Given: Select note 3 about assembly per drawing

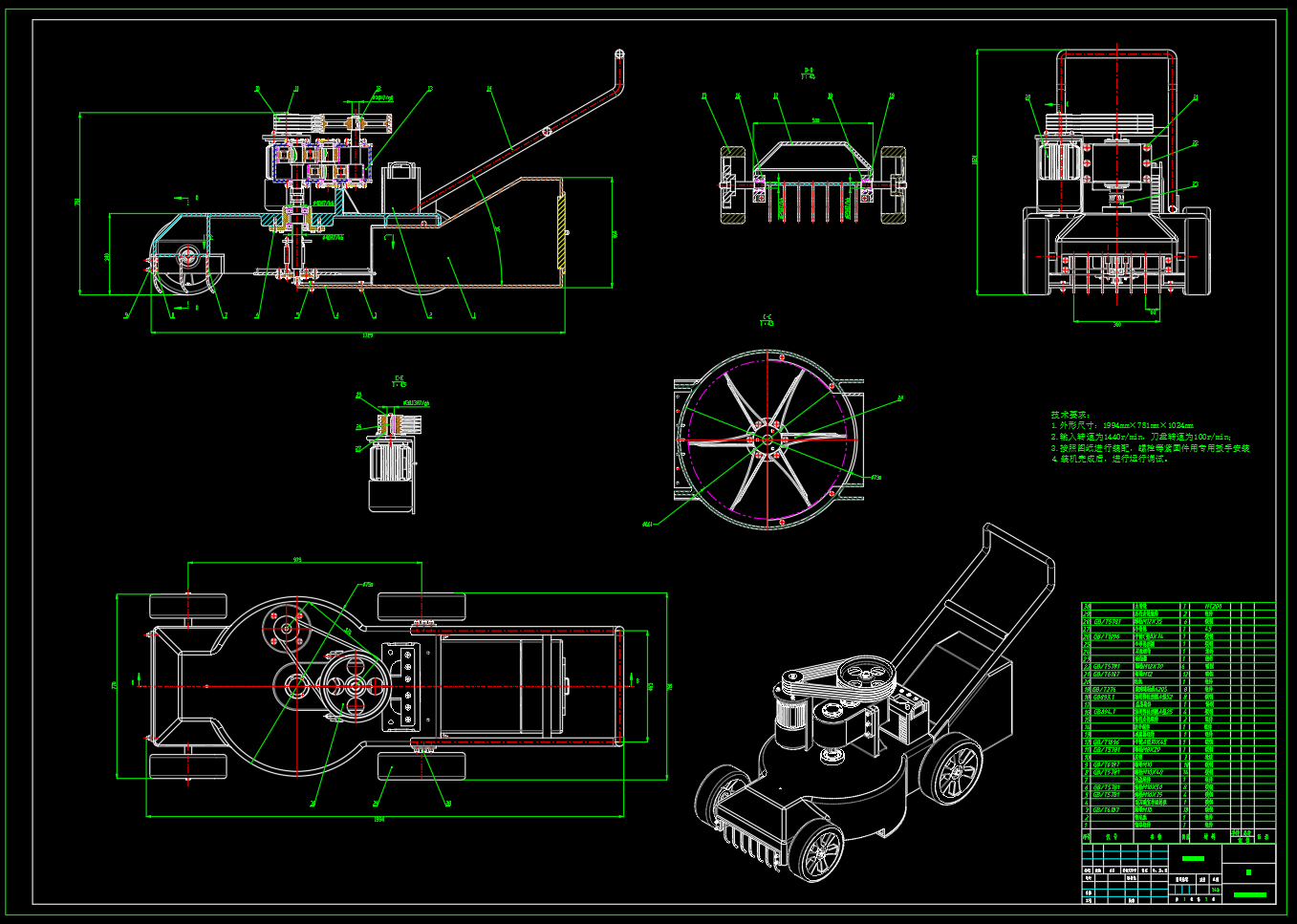Looking at the screenshot, I should (1150, 447).
